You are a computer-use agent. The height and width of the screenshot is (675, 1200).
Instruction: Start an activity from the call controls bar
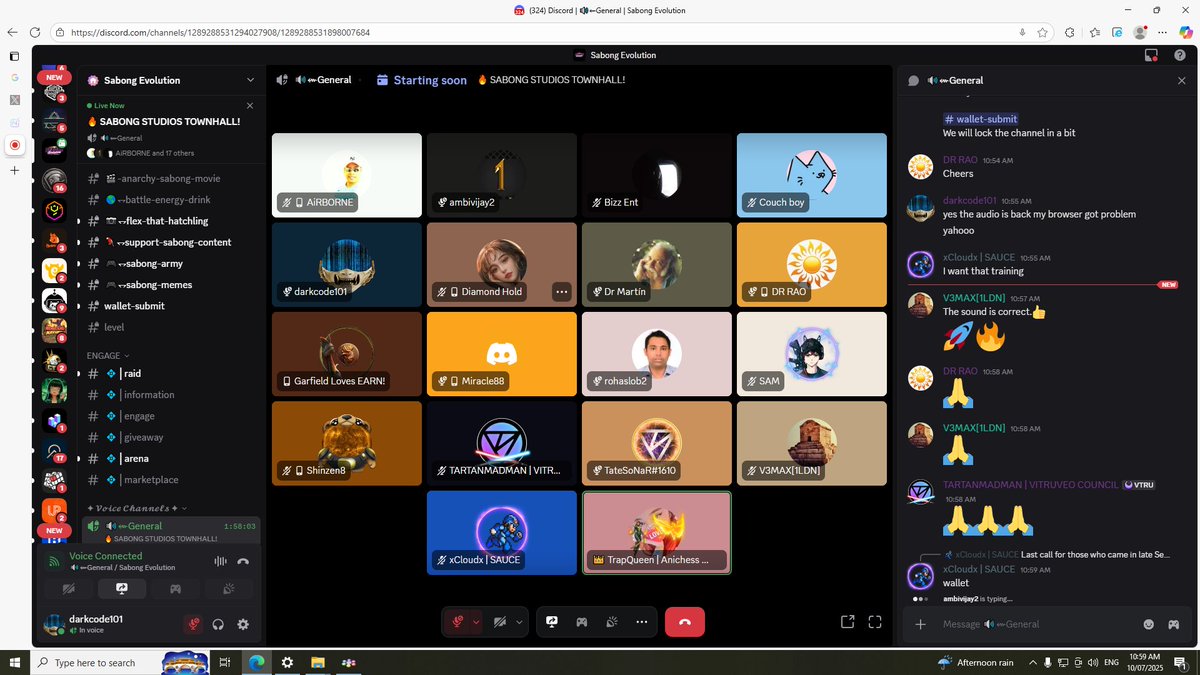[x=581, y=621]
